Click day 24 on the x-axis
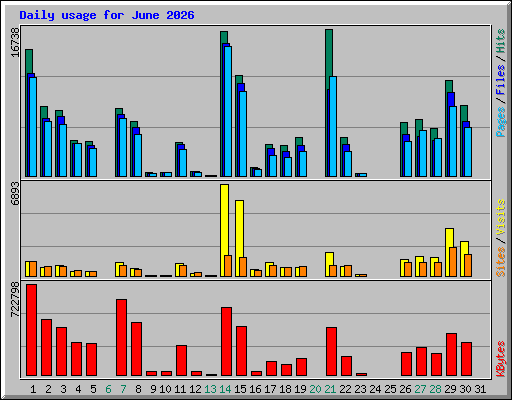 coord(375,389)
